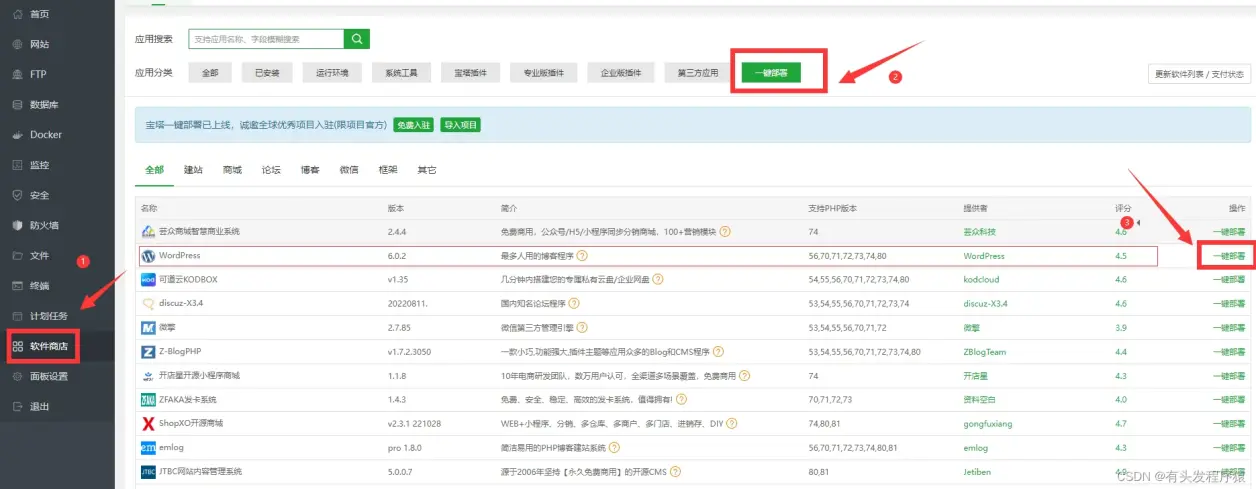Click the 网站 globe icon in sidebar
Viewport: 1256px width, 489px height.
(17, 44)
